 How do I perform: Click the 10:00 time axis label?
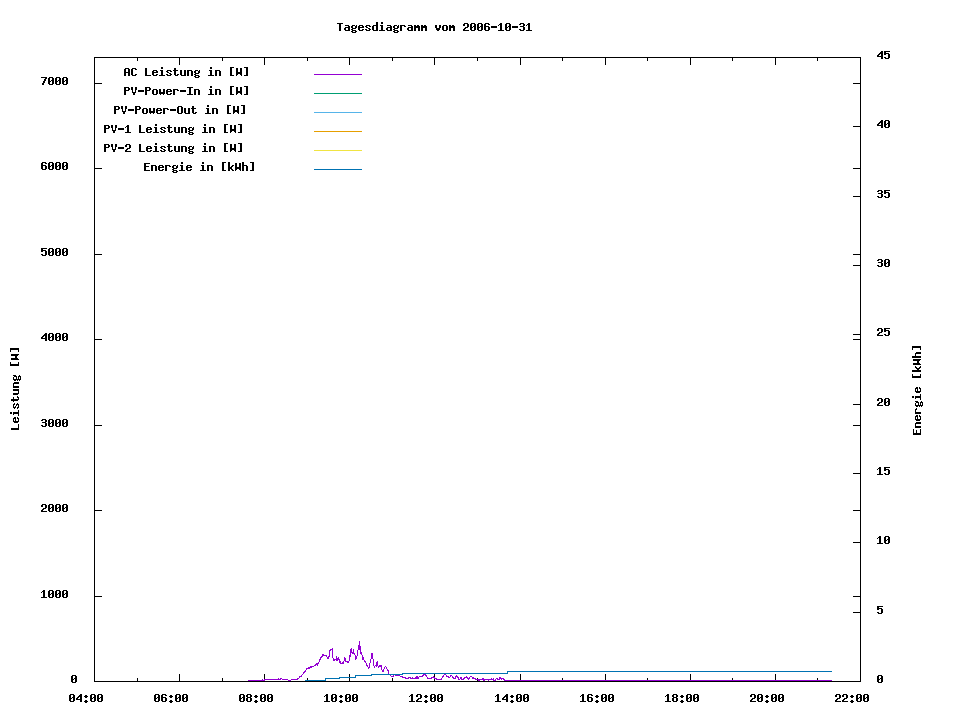[341, 698]
